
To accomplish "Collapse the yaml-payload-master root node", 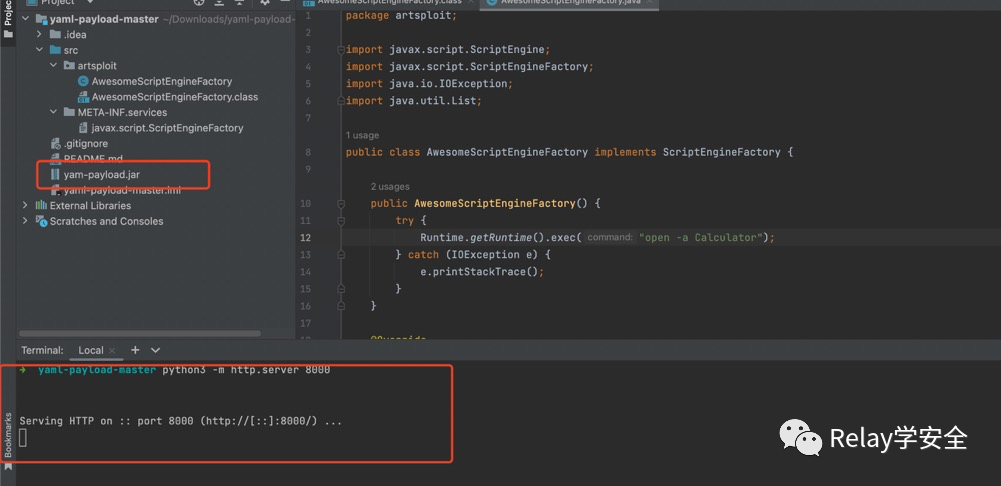I will click(x=26, y=19).
